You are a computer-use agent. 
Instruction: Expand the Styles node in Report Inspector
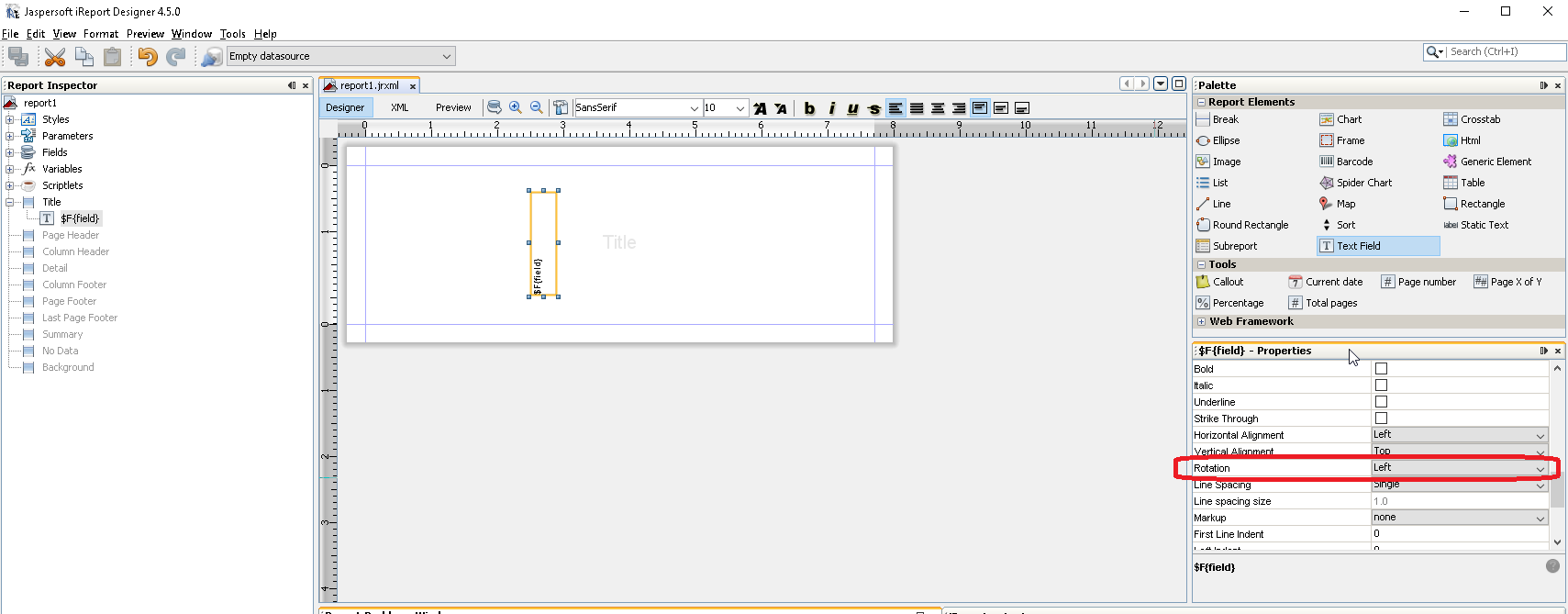[x=10, y=119]
